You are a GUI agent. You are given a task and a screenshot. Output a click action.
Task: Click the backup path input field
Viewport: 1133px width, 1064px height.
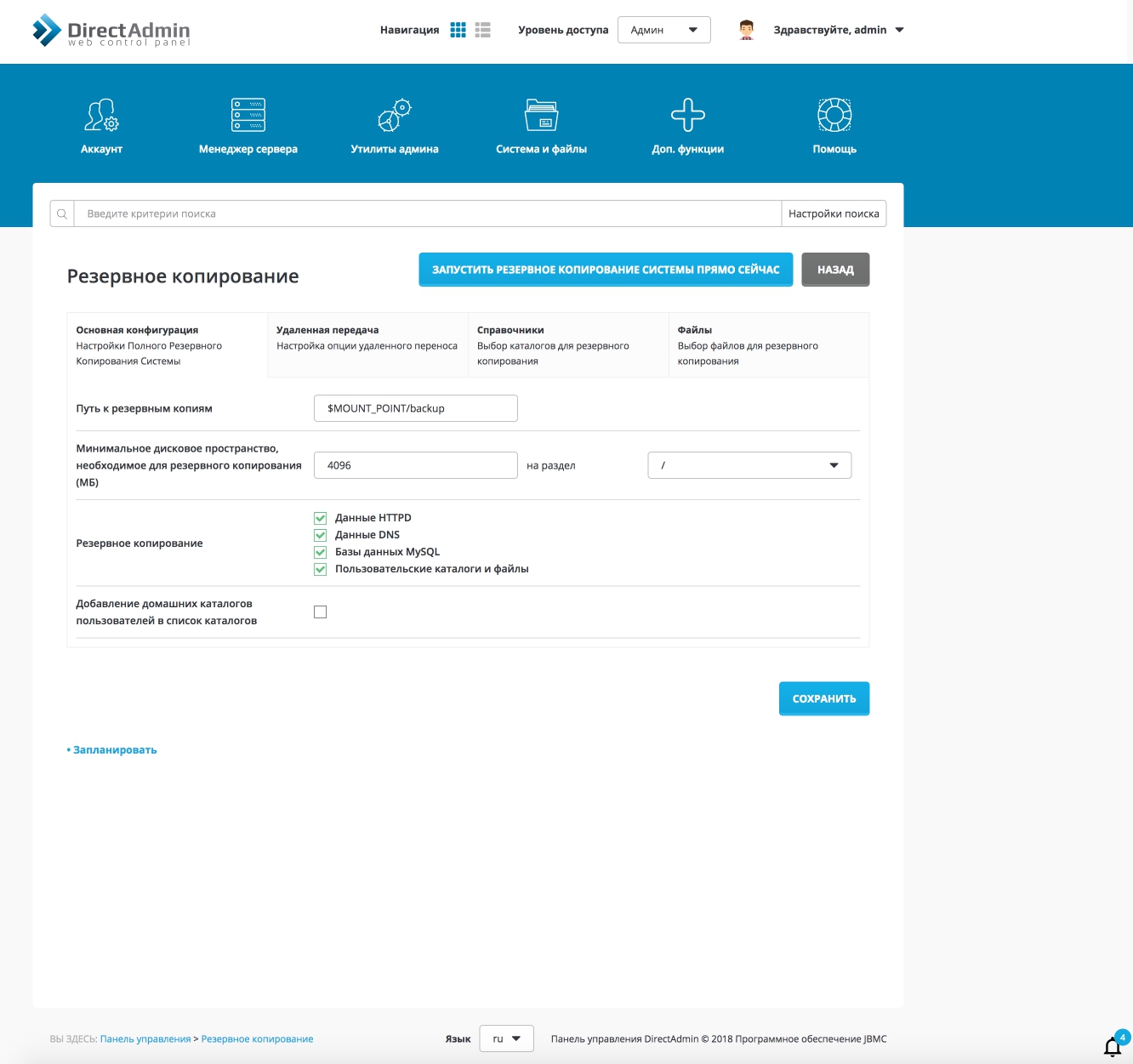tap(415, 408)
